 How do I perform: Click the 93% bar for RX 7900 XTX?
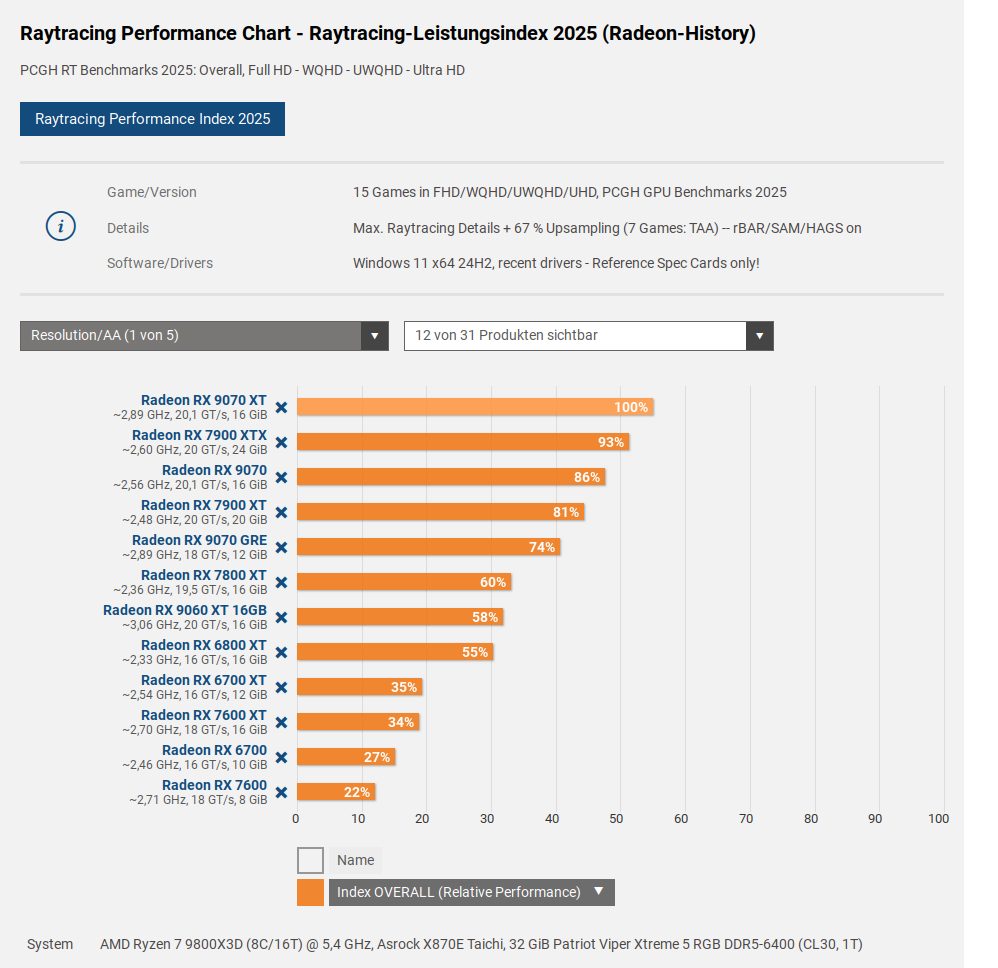coord(463,442)
